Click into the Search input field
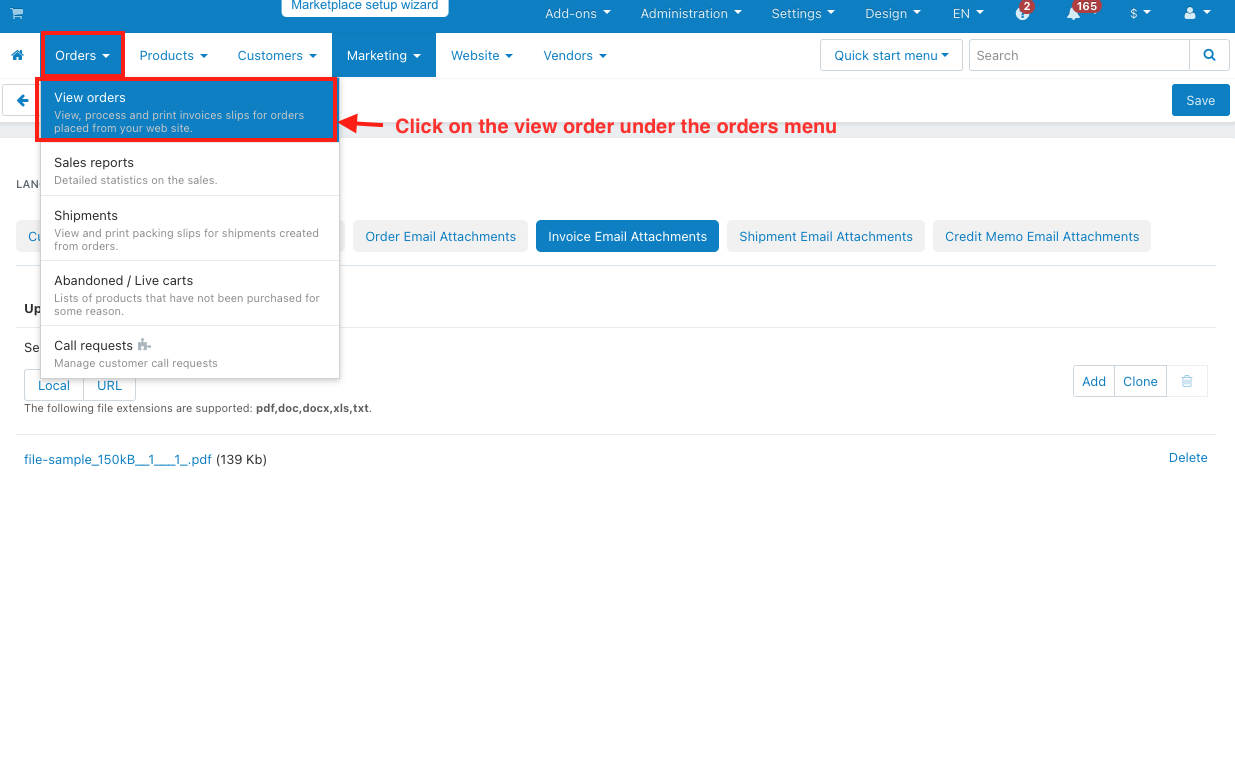The height and width of the screenshot is (779, 1235). 1078,55
